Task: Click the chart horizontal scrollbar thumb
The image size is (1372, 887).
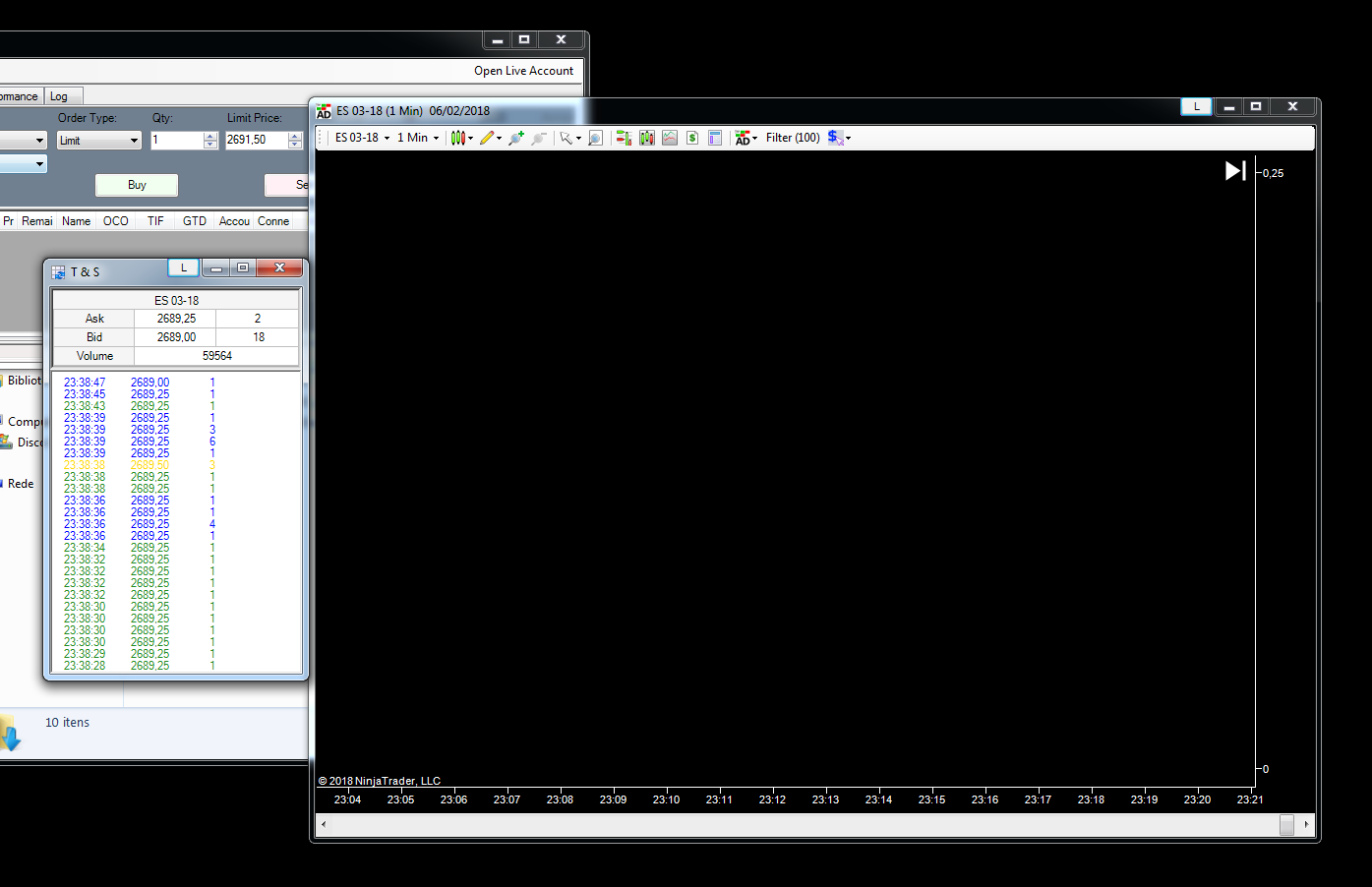Action: 1286,824
